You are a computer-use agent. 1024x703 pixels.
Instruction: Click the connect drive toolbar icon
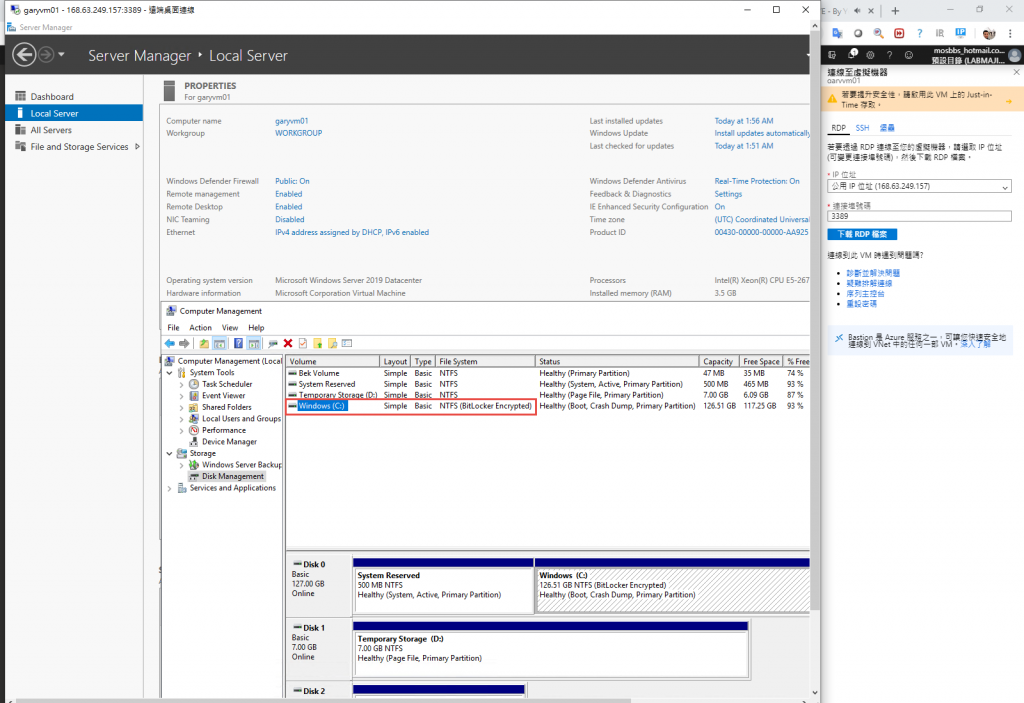[x=273, y=343]
